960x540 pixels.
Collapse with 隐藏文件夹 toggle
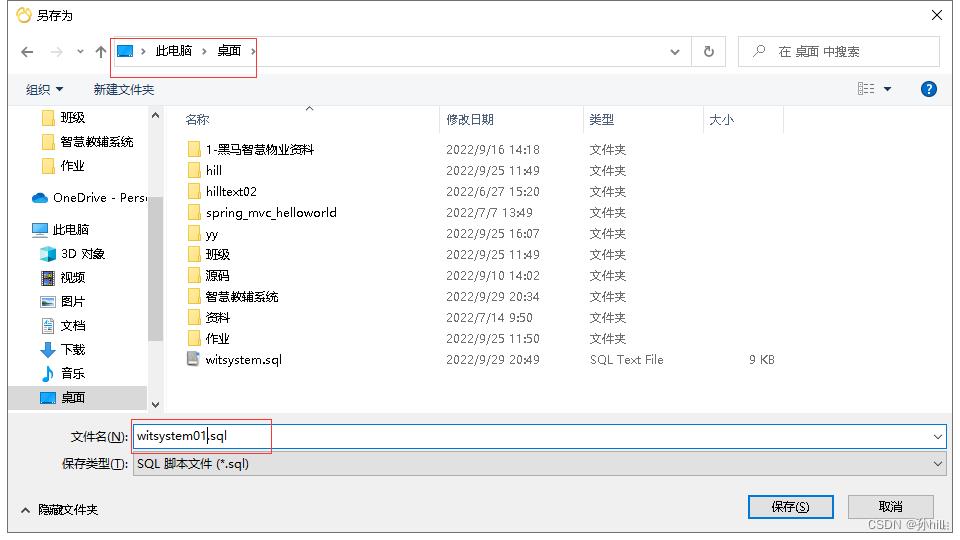coord(59,509)
